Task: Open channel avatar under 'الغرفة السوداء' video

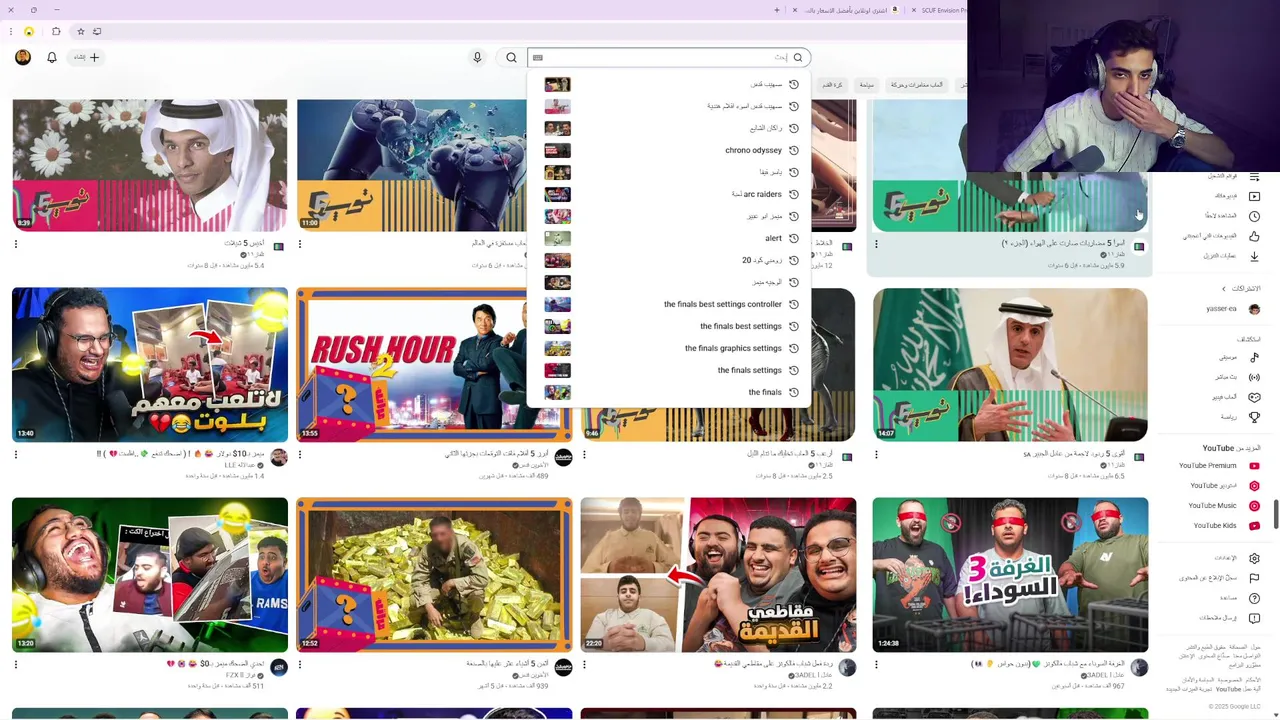Action: 1139,667
